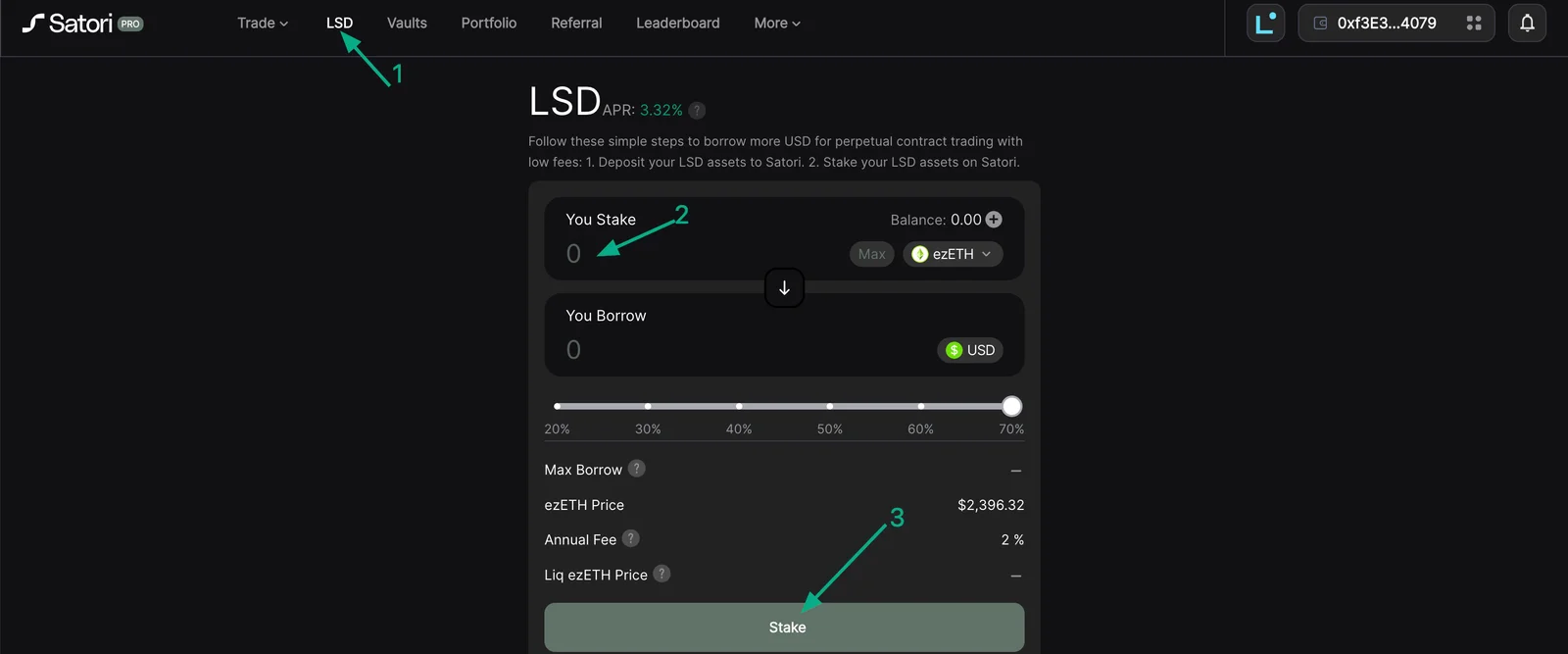
Task: Click the 3.32% APR value
Action: (x=661, y=111)
